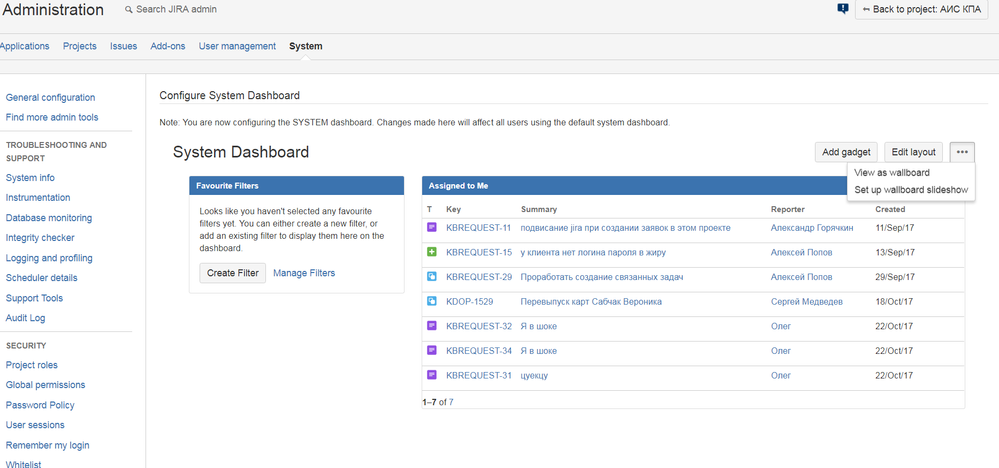Click the feedback icon near Back to project
The image size is (999, 468).
tap(843, 9)
